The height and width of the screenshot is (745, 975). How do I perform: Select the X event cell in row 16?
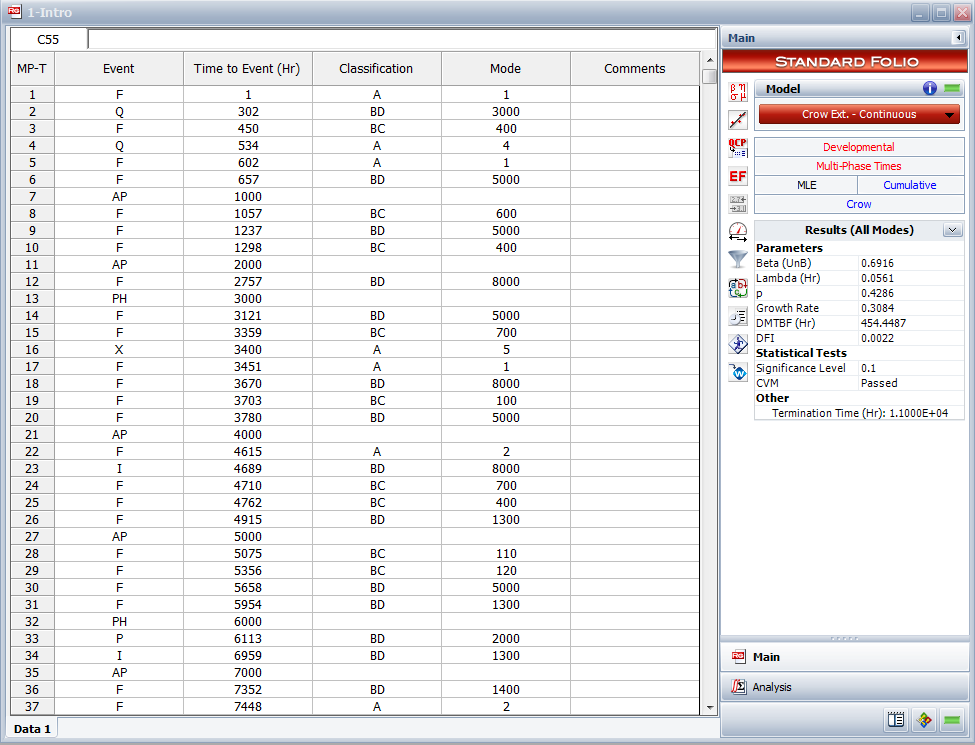(x=119, y=349)
